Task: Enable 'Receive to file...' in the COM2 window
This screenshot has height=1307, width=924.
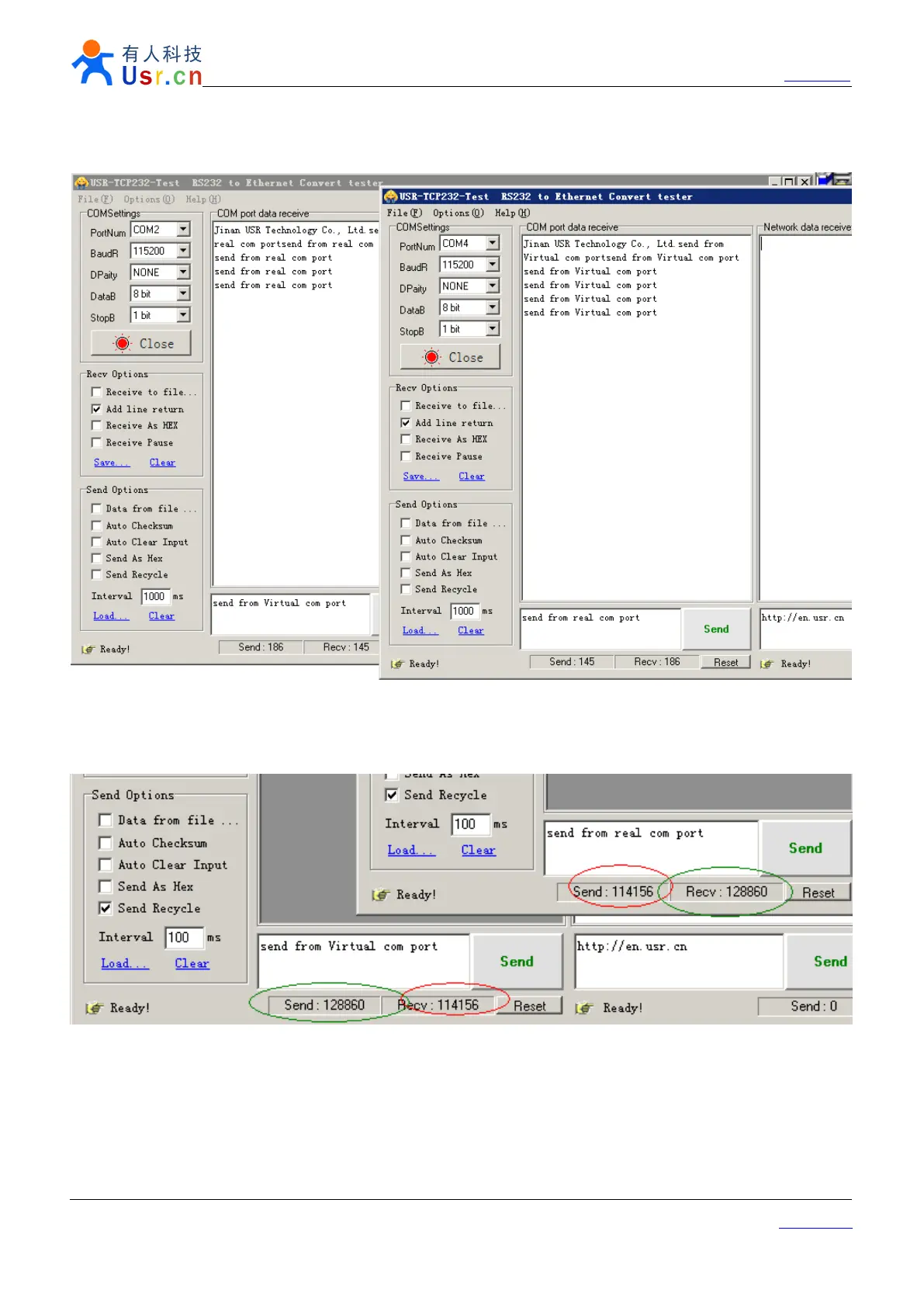Action: (x=96, y=392)
